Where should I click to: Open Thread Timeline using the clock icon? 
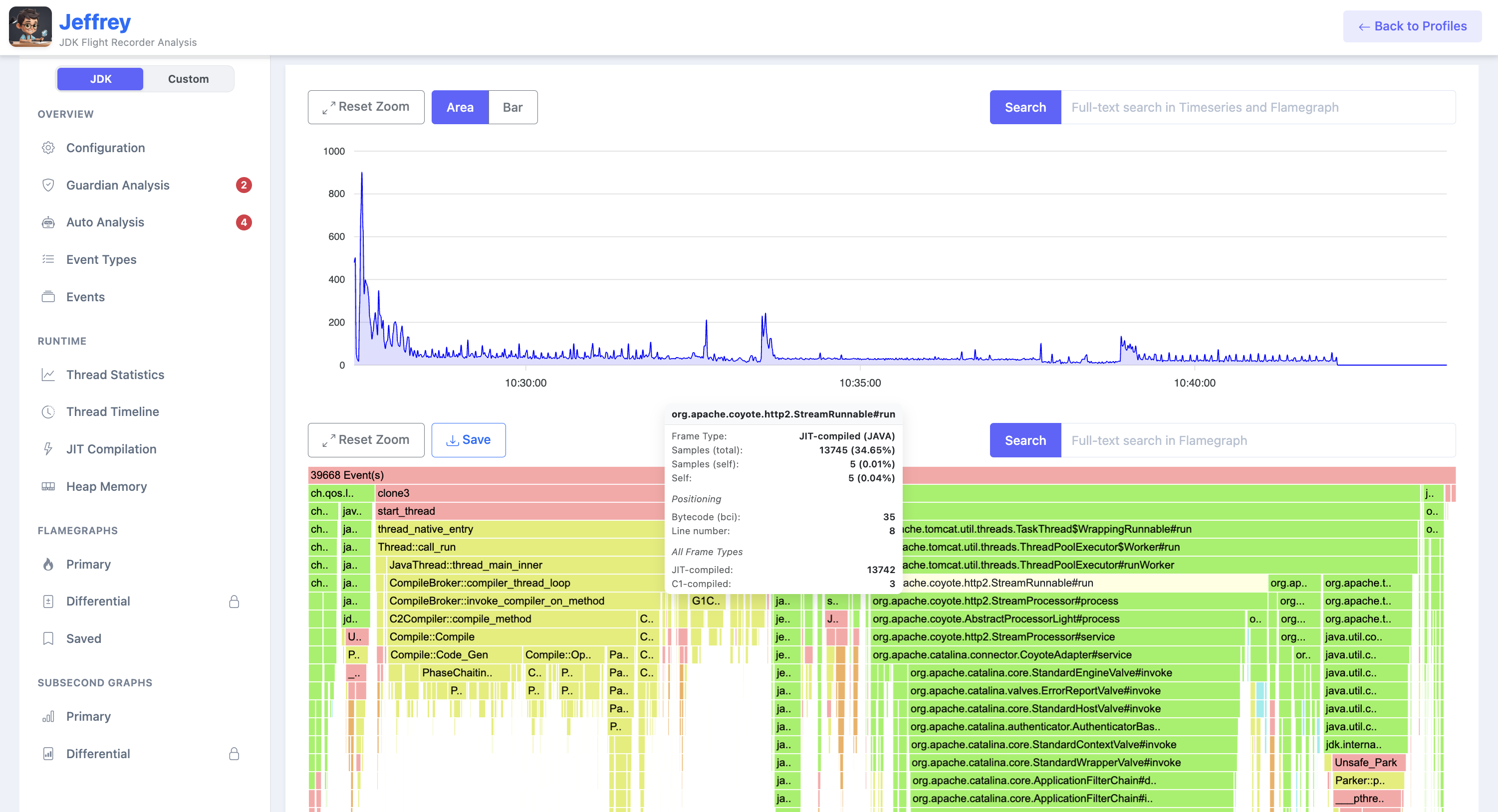click(x=49, y=411)
